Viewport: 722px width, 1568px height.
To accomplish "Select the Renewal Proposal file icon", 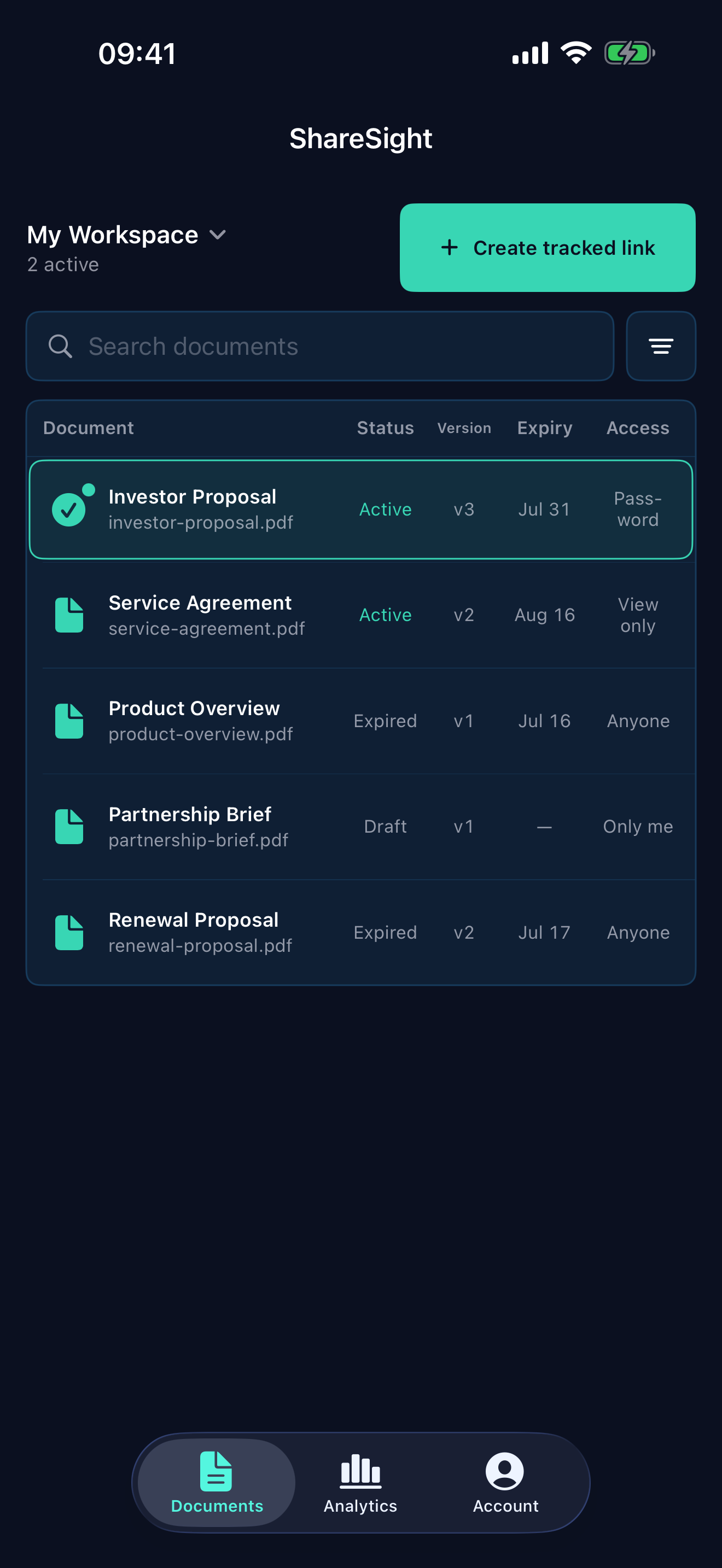I will (x=69, y=933).
